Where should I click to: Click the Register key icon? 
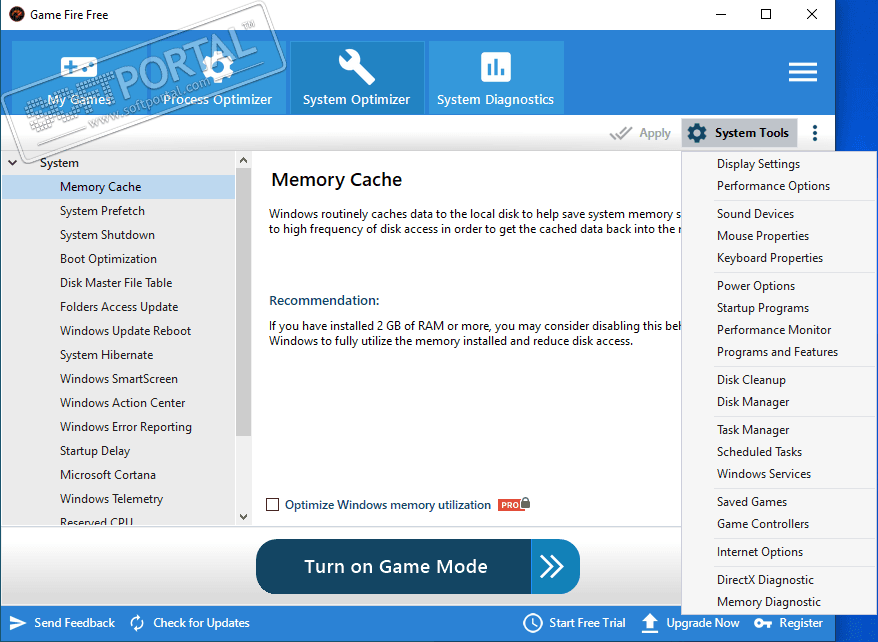763,623
